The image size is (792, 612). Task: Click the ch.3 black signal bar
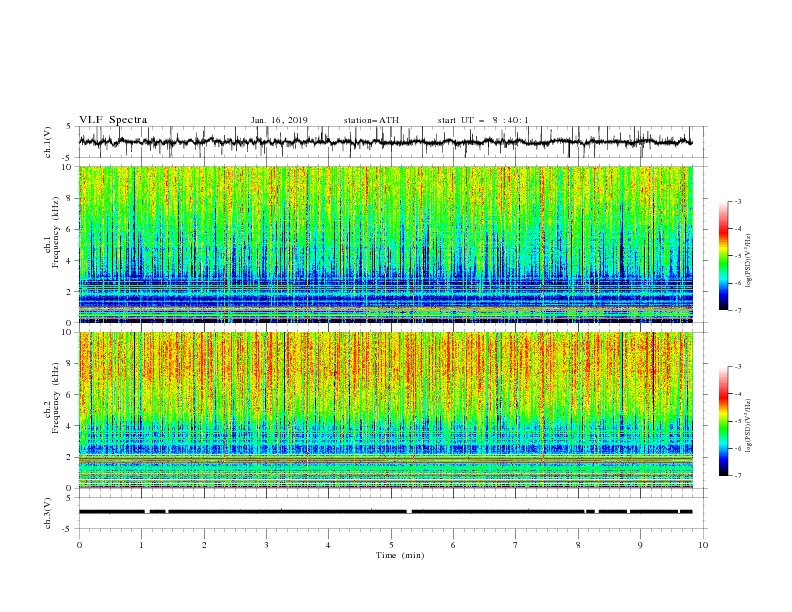[385, 512]
